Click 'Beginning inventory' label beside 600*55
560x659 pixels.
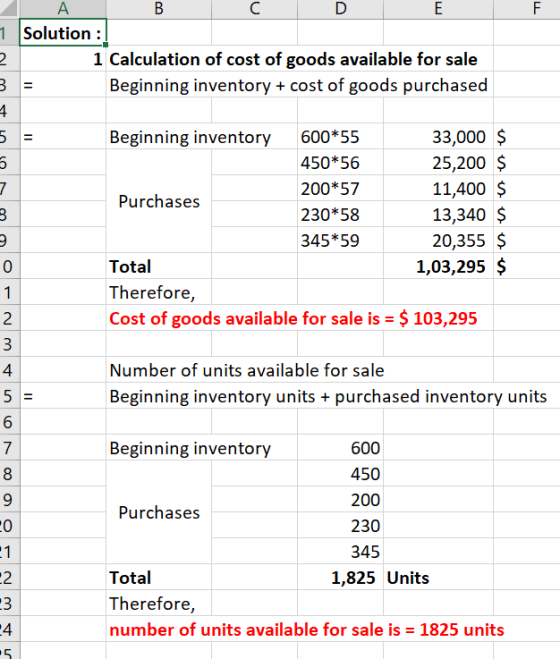point(190,137)
